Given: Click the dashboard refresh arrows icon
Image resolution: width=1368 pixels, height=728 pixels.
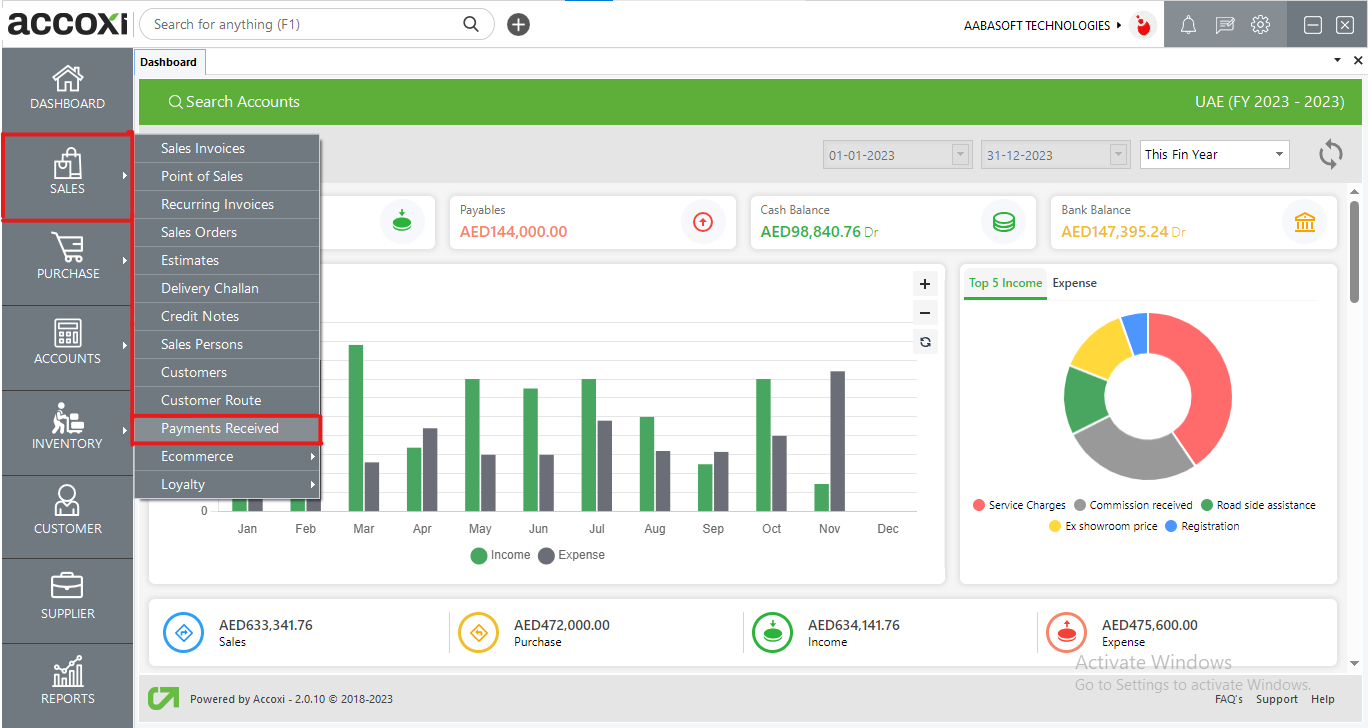Looking at the screenshot, I should coord(1330,155).
